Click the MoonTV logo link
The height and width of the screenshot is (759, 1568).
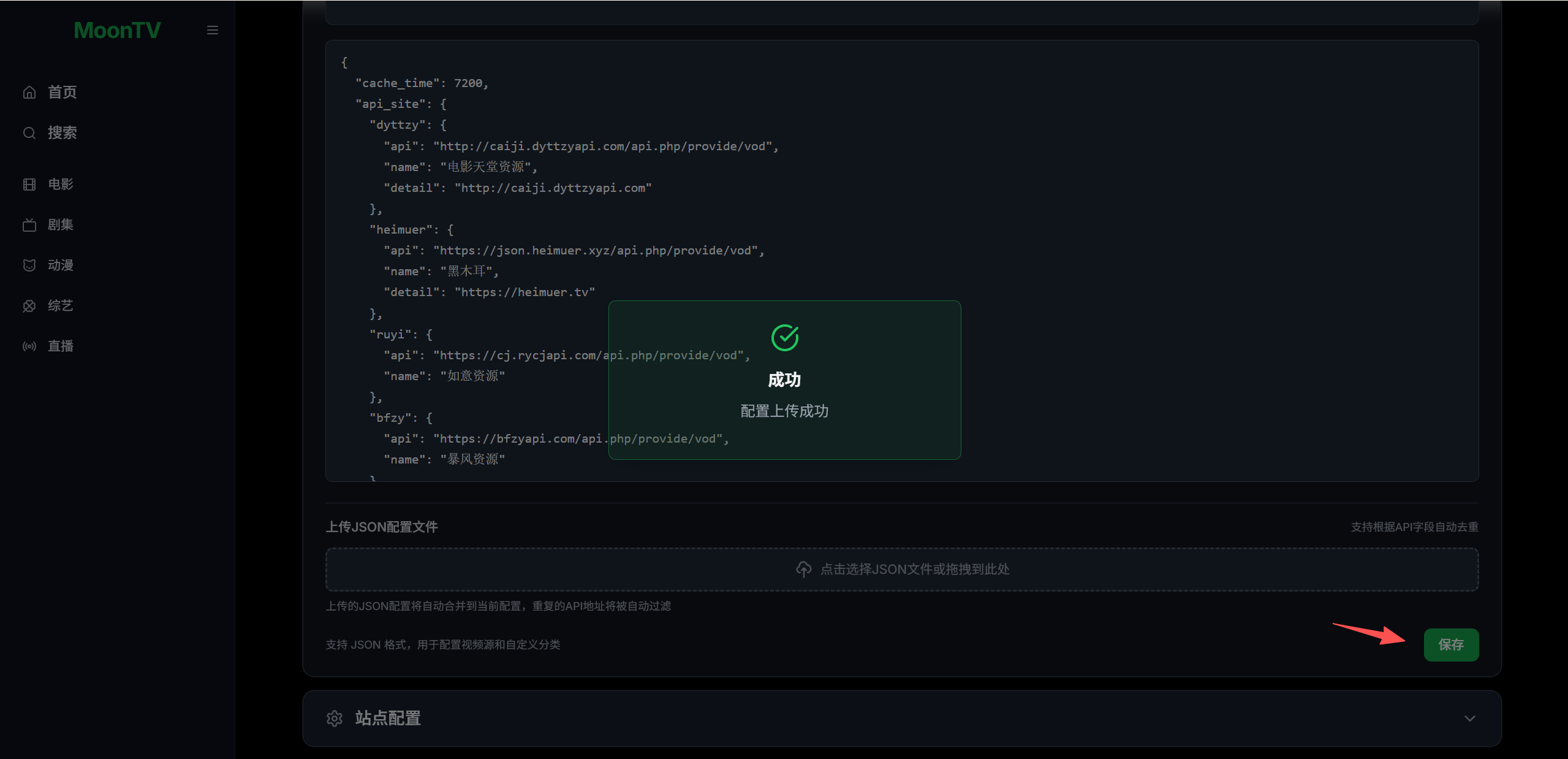(117, 30)
